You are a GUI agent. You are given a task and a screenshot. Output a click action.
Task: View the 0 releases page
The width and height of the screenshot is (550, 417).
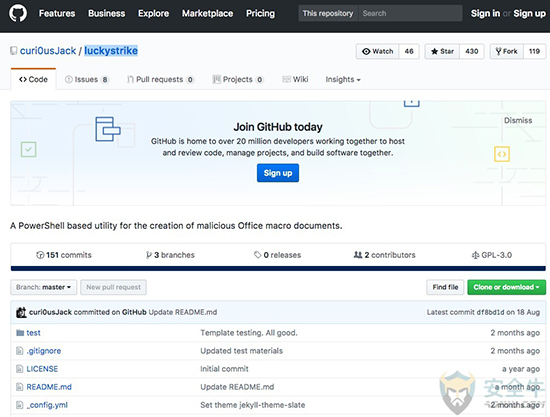coord(277,255)
